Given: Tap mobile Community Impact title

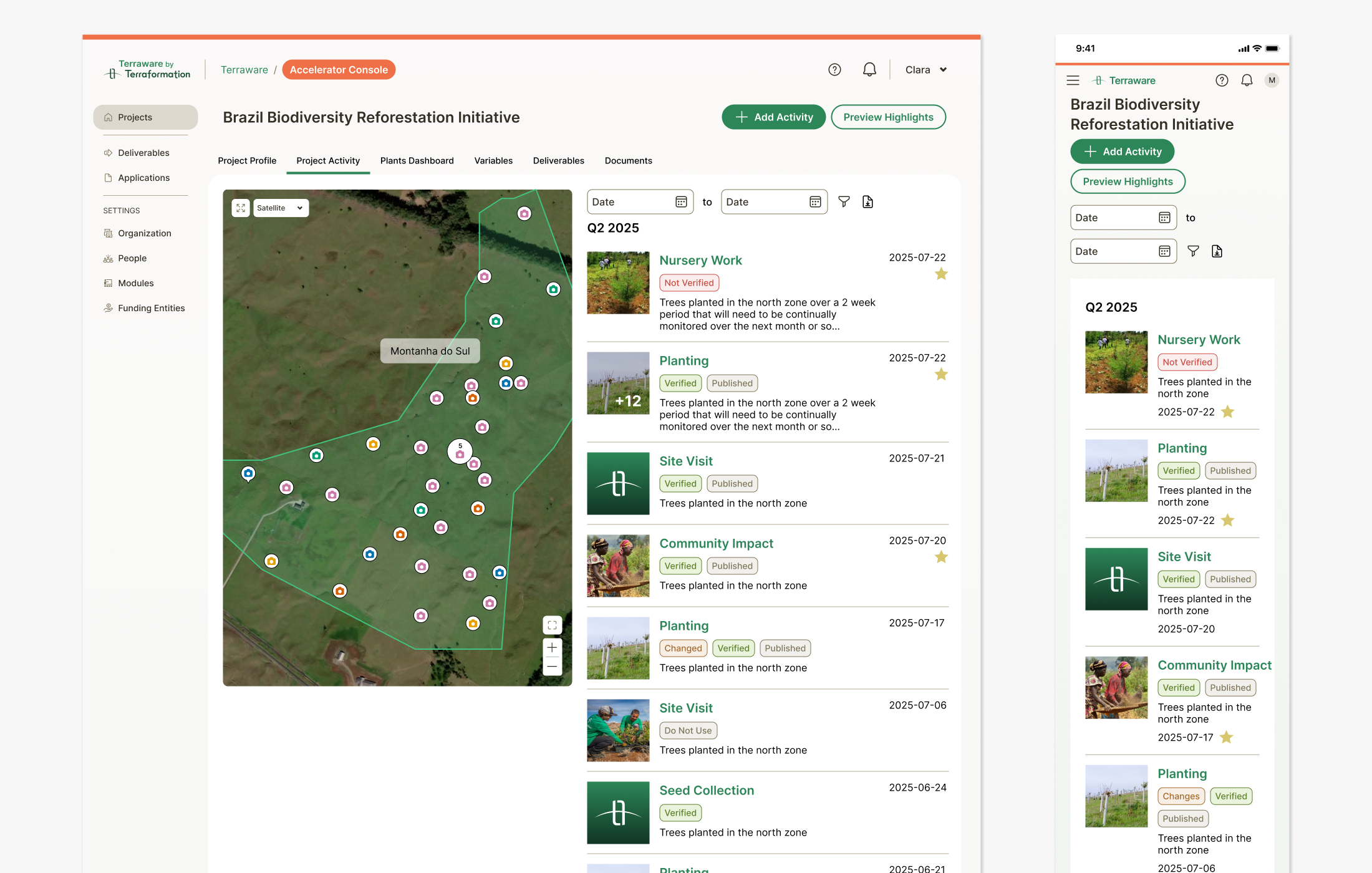Looking at the screenshot, I should [x=1214, y=665].
